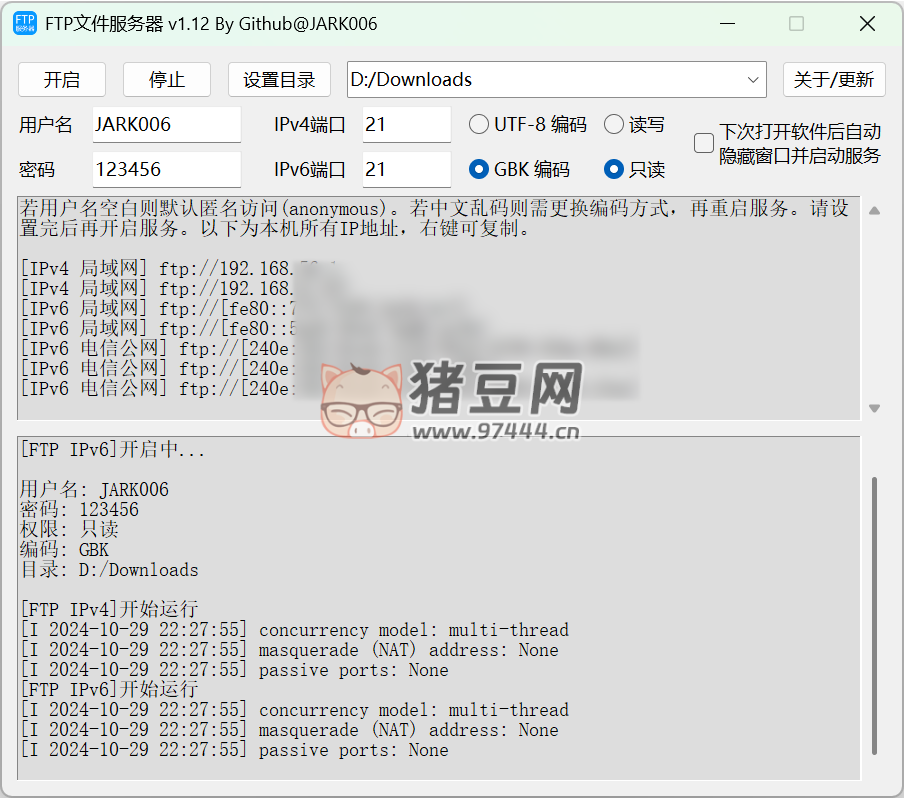
Task: Click the FTP app icon in title bar
Action: [25, 24]
